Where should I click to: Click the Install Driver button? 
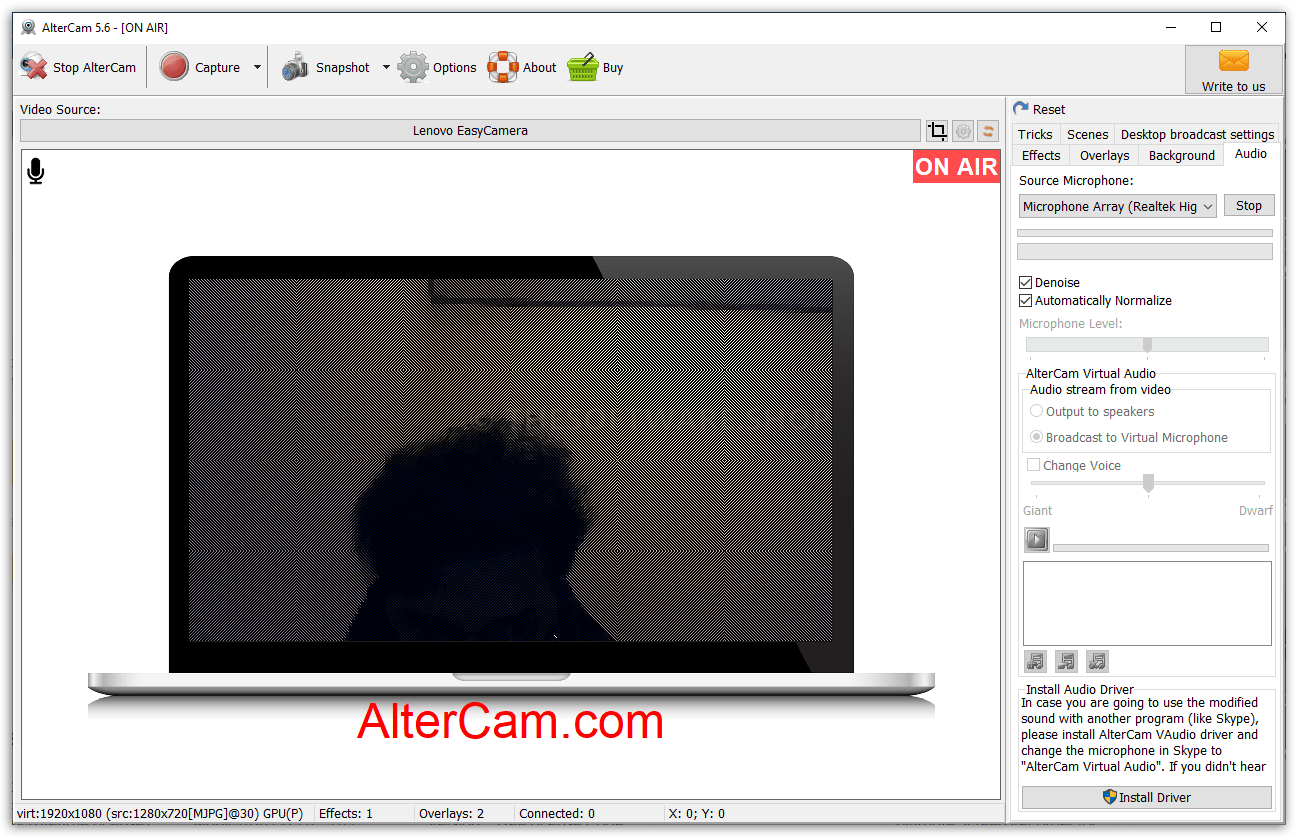pyautogui.click(x=1146, y=797)
